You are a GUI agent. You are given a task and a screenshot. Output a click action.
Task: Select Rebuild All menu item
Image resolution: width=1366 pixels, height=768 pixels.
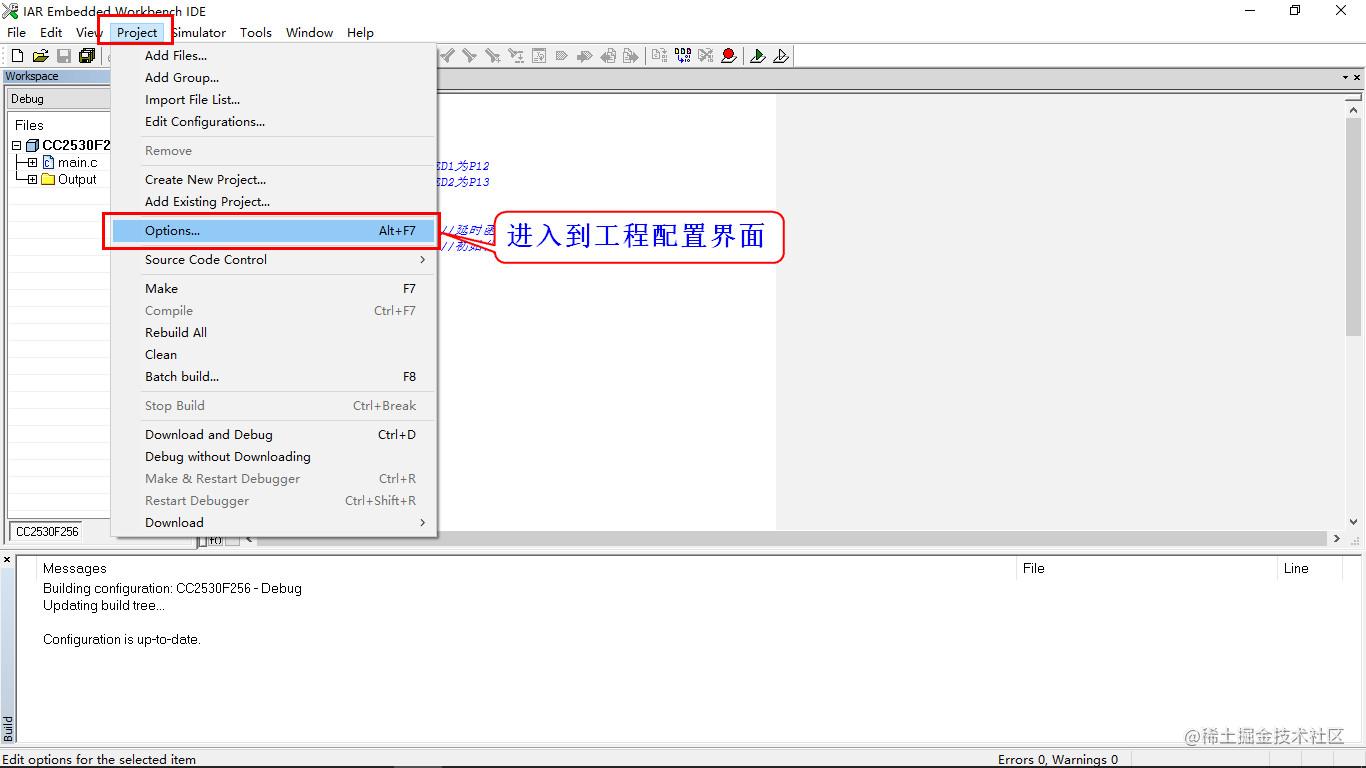click(274, 332)
